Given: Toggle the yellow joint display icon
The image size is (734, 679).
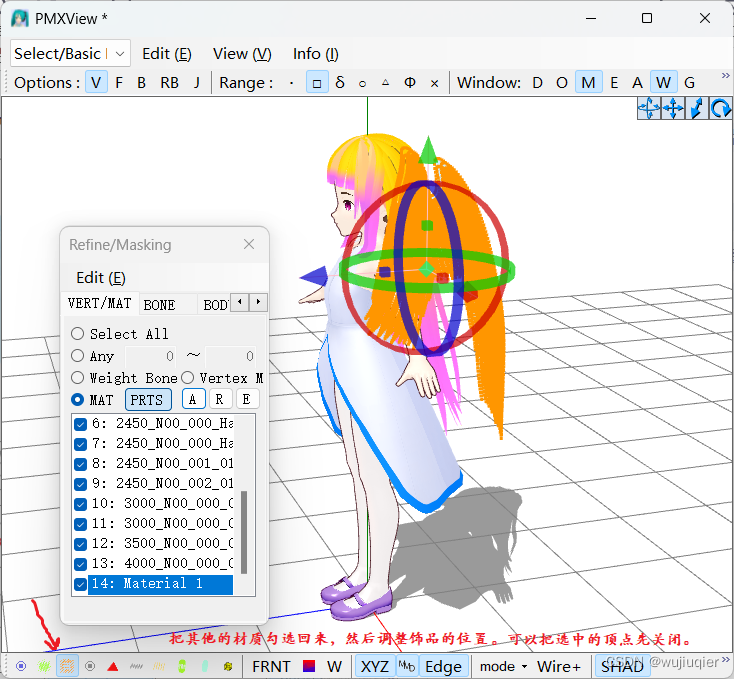Looking at the screenshot, I should (x=228, y=666).
